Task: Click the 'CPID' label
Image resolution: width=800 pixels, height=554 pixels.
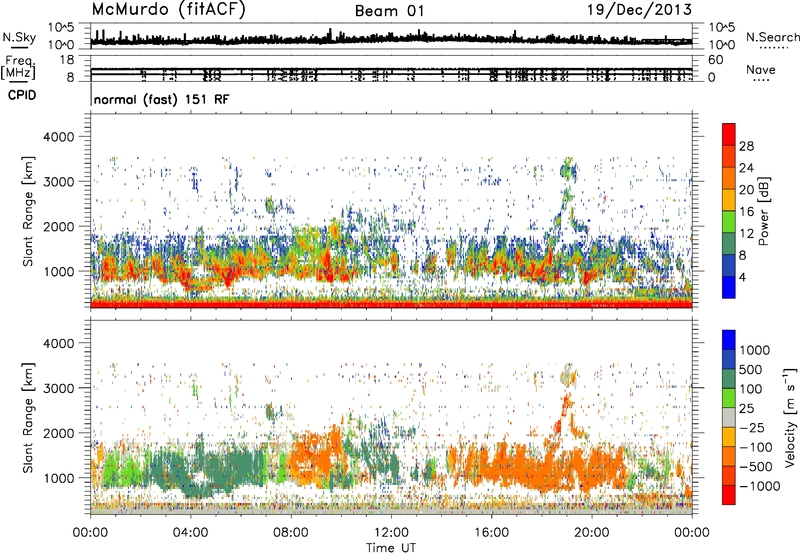Action: 22,95
